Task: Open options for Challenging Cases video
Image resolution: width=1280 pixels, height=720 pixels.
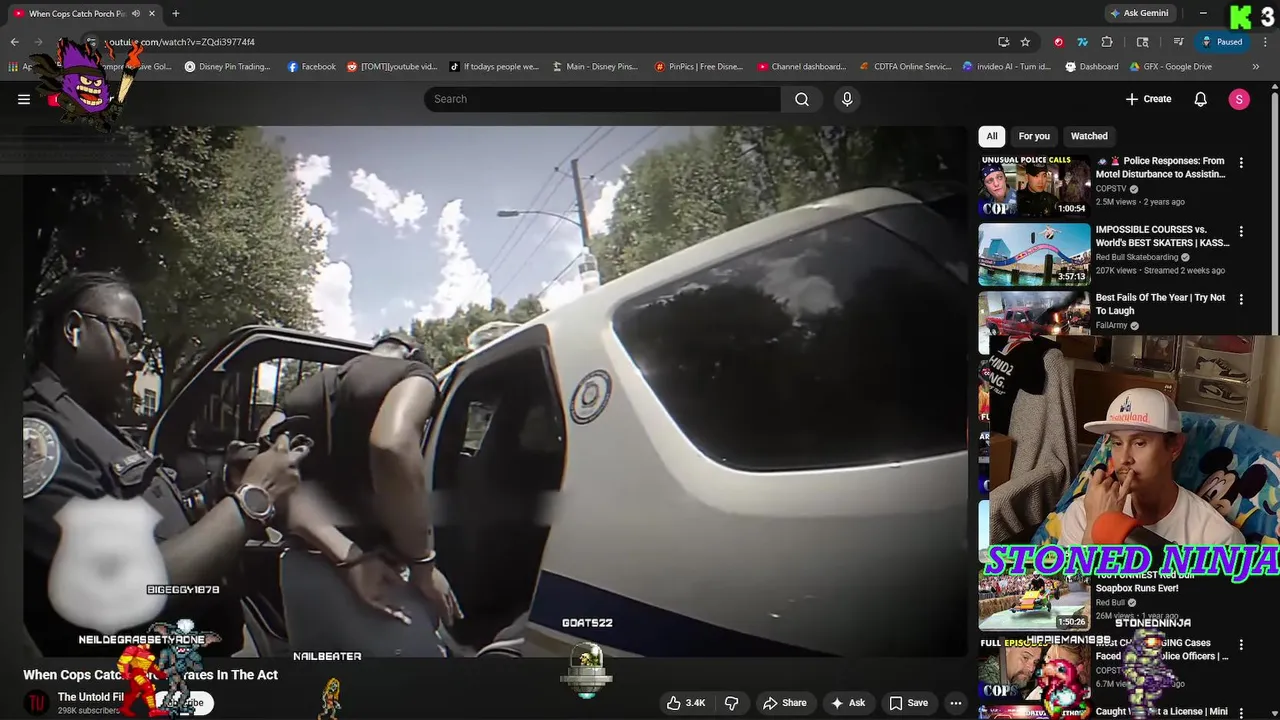Action: tap(1241, 645)
